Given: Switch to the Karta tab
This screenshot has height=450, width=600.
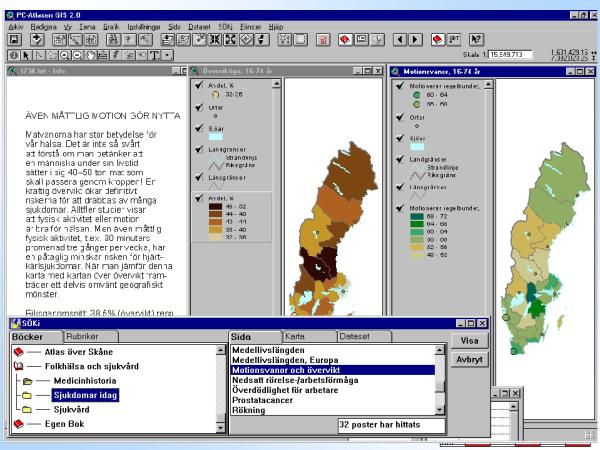Looking at the screenshot, I should coord(294,337).
